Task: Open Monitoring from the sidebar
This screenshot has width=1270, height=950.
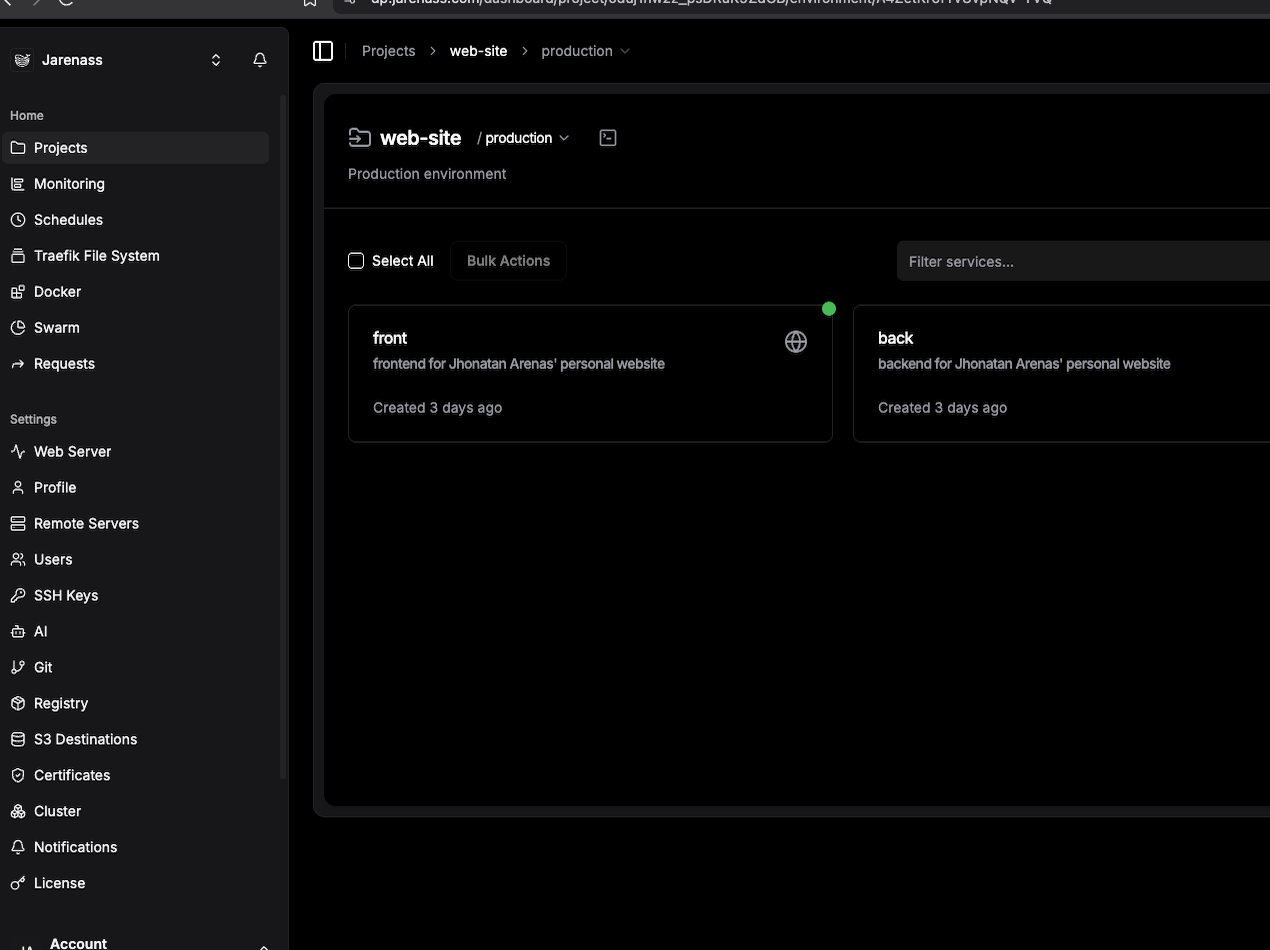Action: pyautogui.click(x=69, y=184)
